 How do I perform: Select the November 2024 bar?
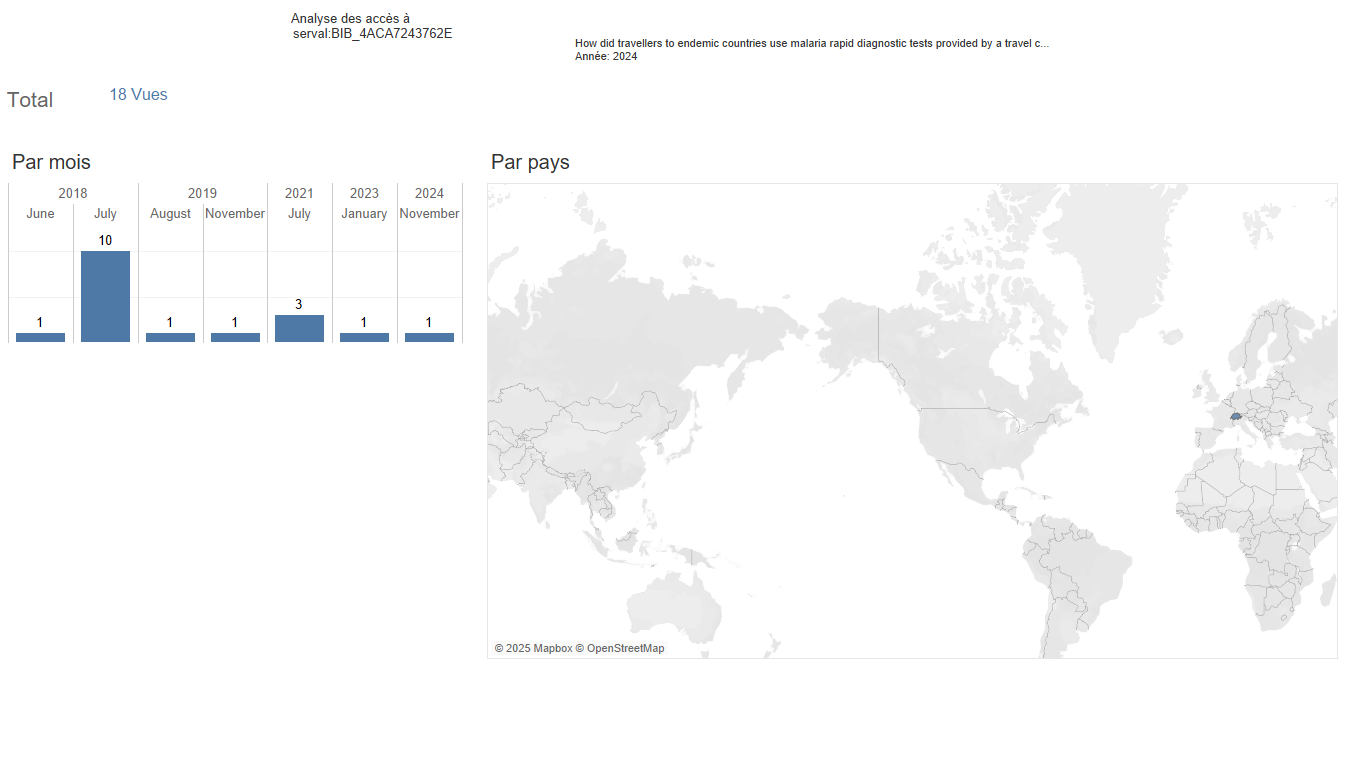429,337
